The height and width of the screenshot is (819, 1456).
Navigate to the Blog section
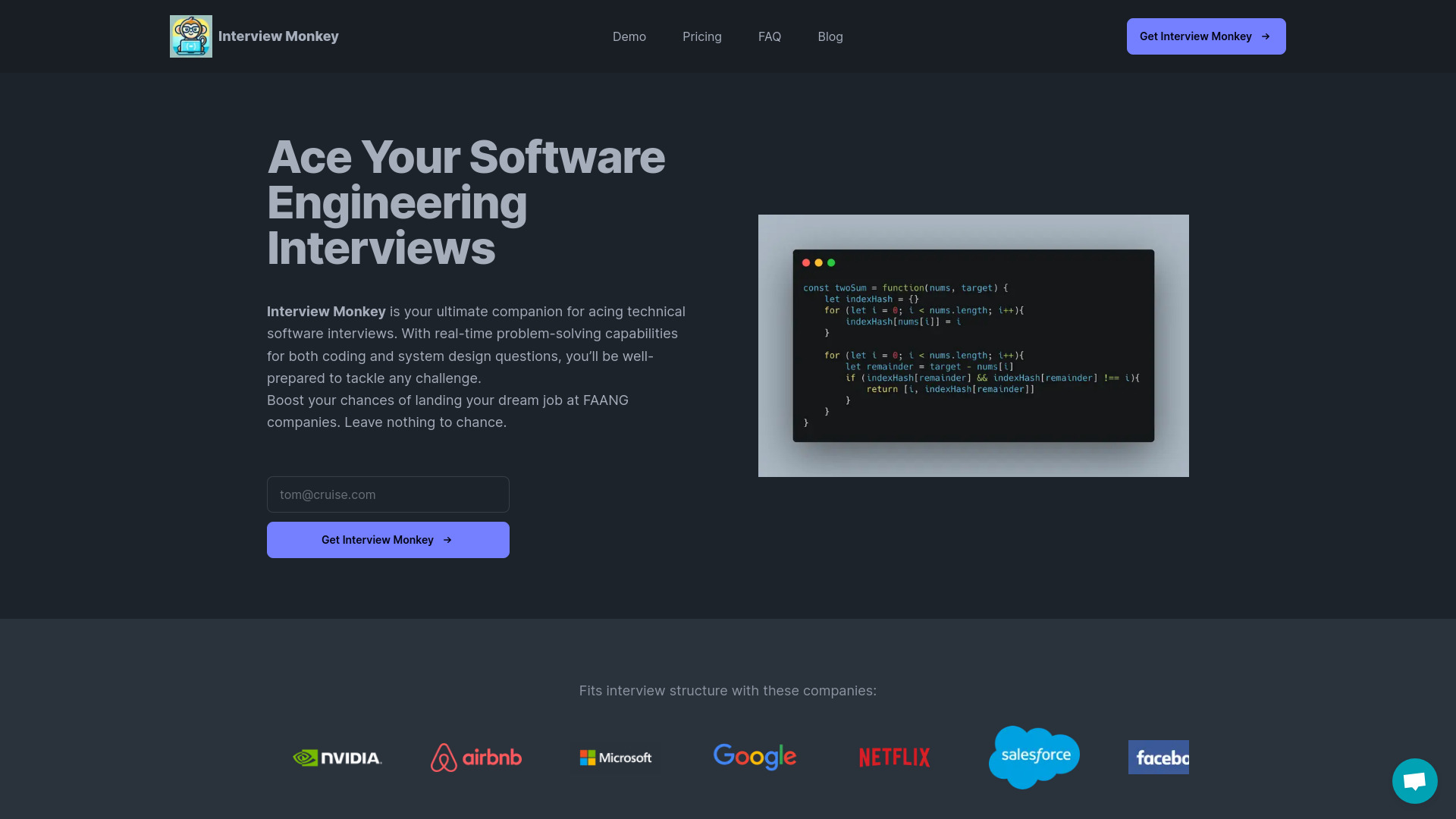pos(830,36)
